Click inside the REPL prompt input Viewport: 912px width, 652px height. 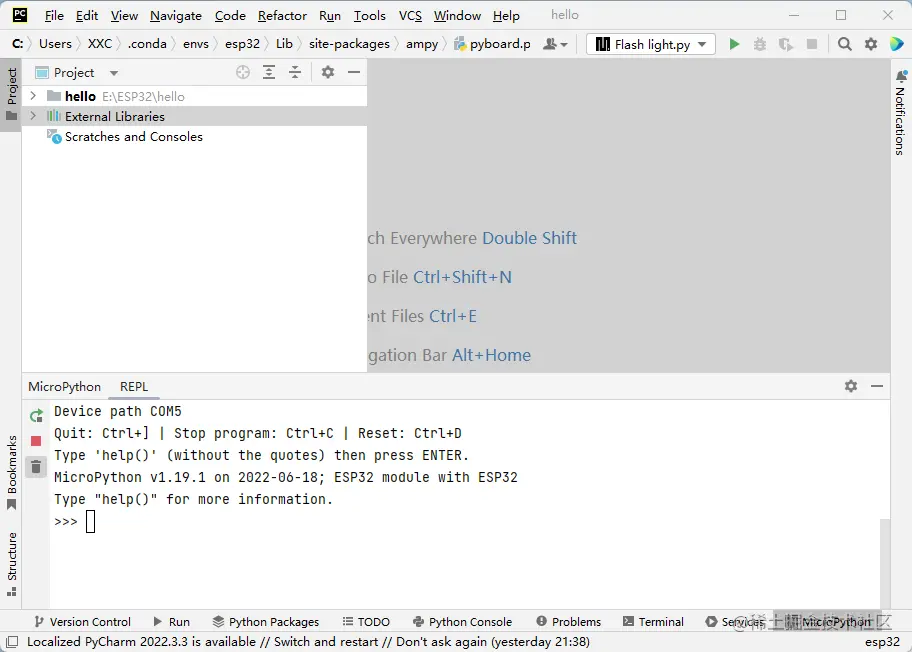pos(89,521)
